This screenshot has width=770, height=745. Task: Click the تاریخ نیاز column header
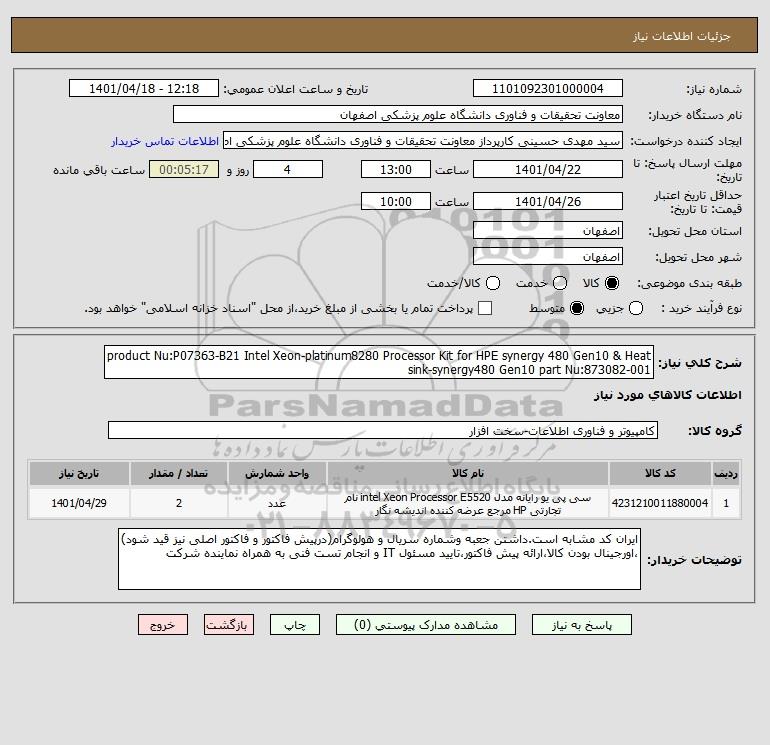79,473
